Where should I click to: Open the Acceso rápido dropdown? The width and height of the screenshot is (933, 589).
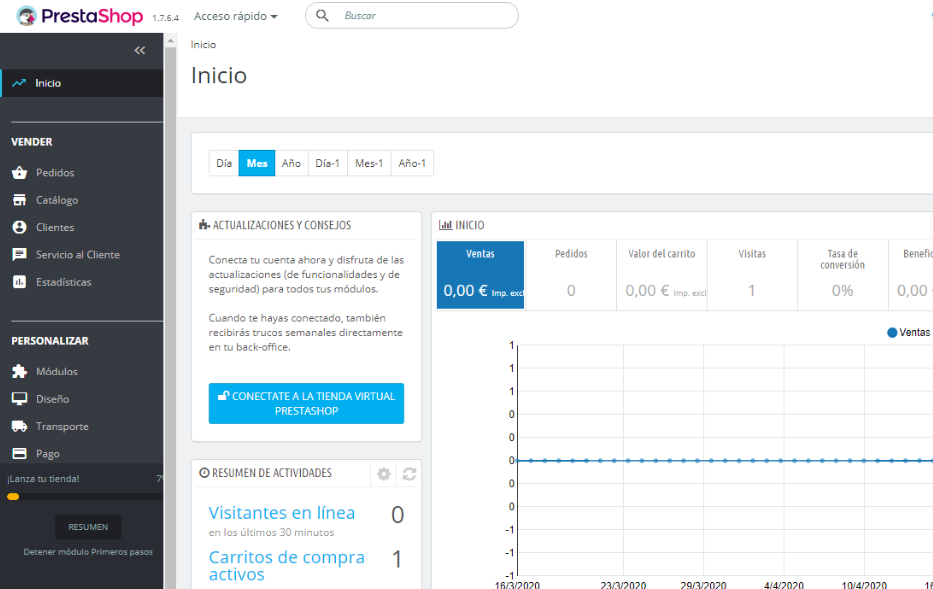[235, 16]
